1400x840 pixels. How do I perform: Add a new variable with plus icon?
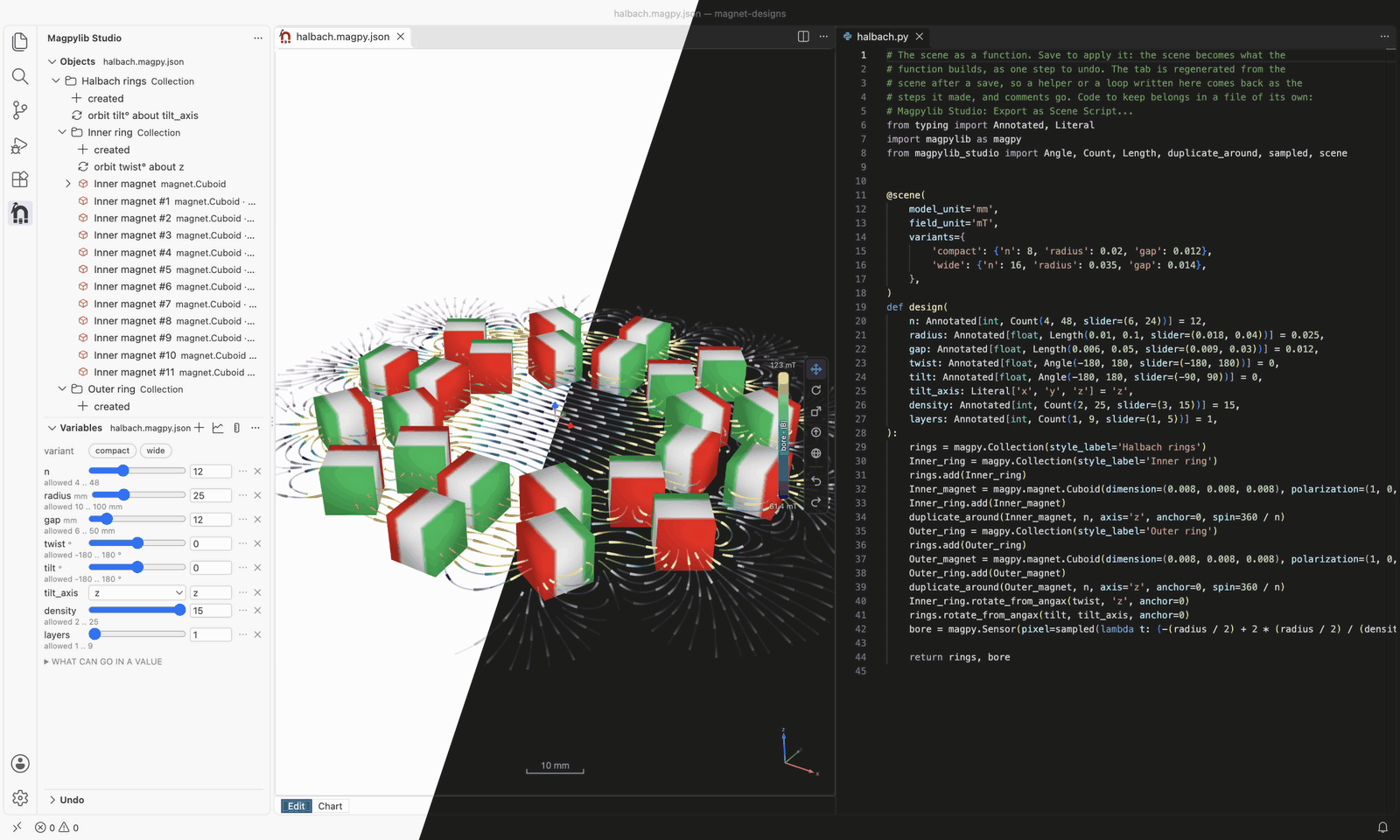199,428
